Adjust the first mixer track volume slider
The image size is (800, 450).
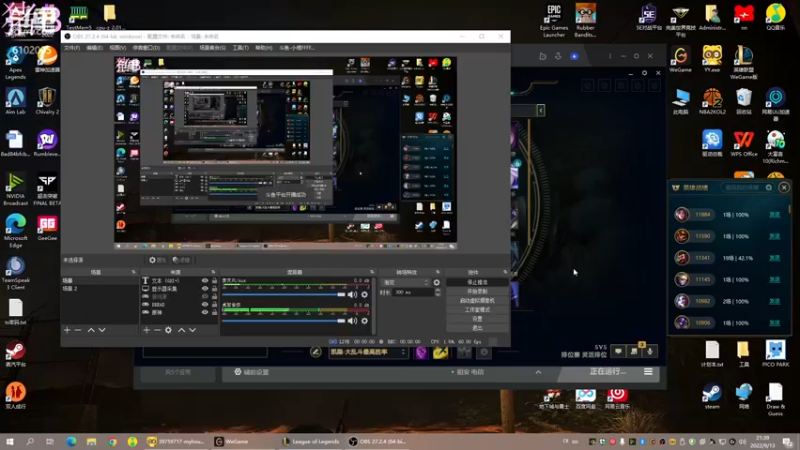click(284, 294)
